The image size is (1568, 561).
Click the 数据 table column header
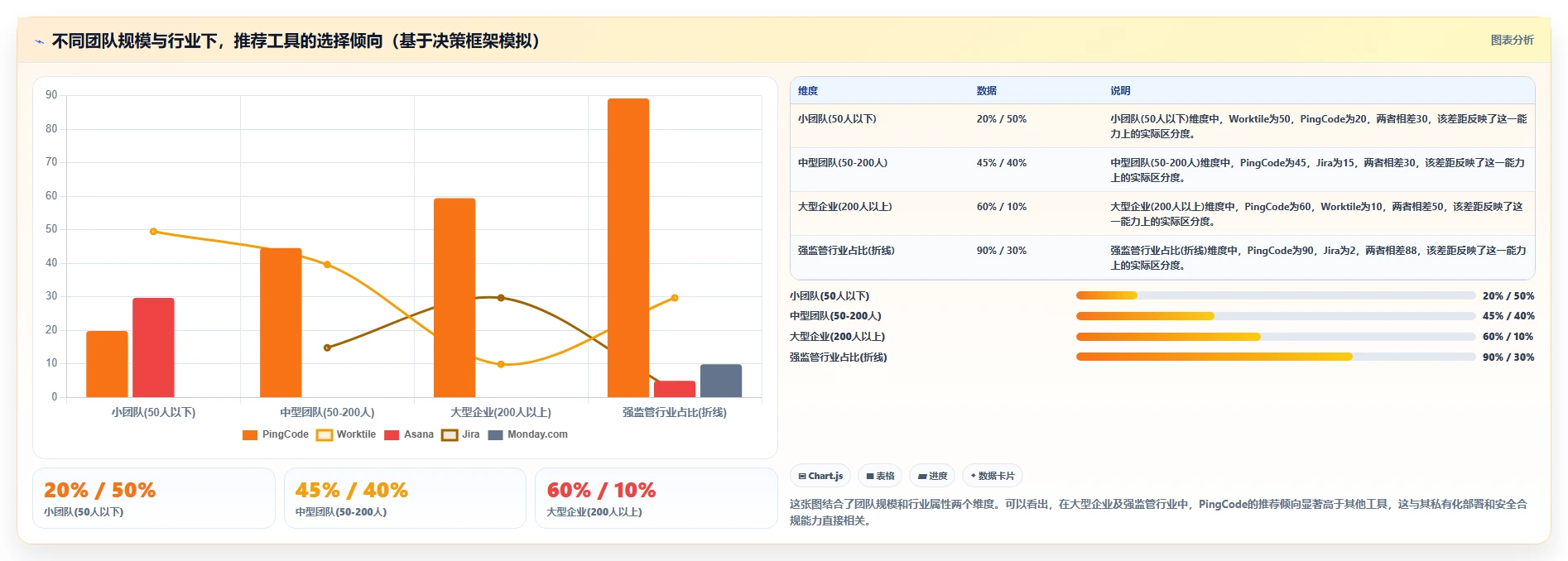[x=986, y=91]
